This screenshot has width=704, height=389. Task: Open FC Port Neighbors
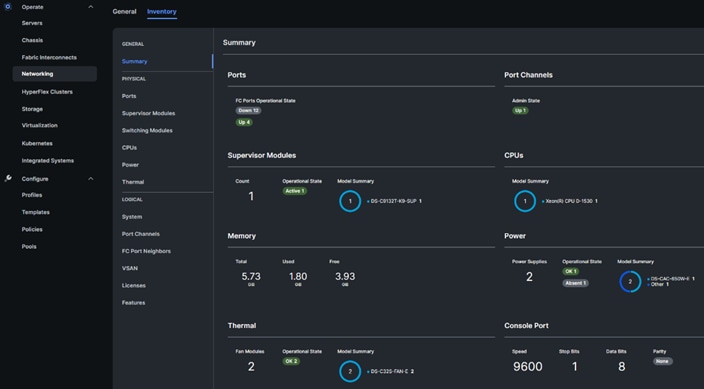pos(146,251)
